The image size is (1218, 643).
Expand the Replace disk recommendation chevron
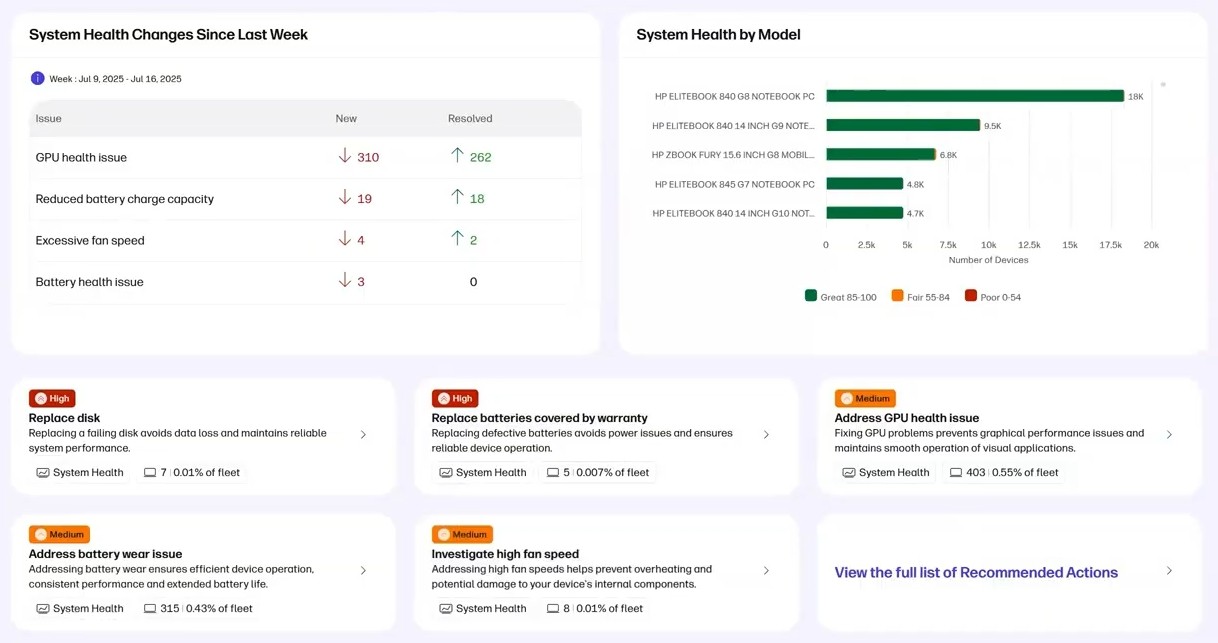point(363,435)
